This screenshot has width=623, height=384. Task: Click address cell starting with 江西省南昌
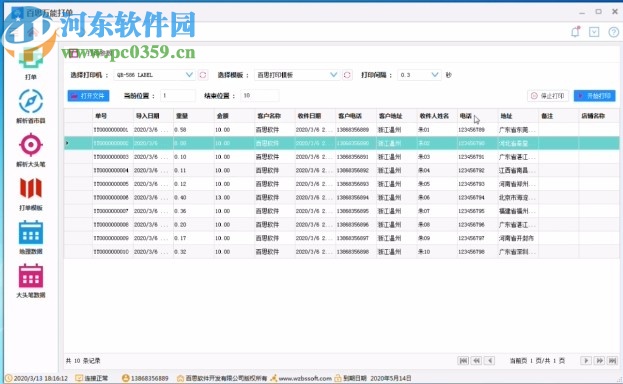[x=518, y=170]
